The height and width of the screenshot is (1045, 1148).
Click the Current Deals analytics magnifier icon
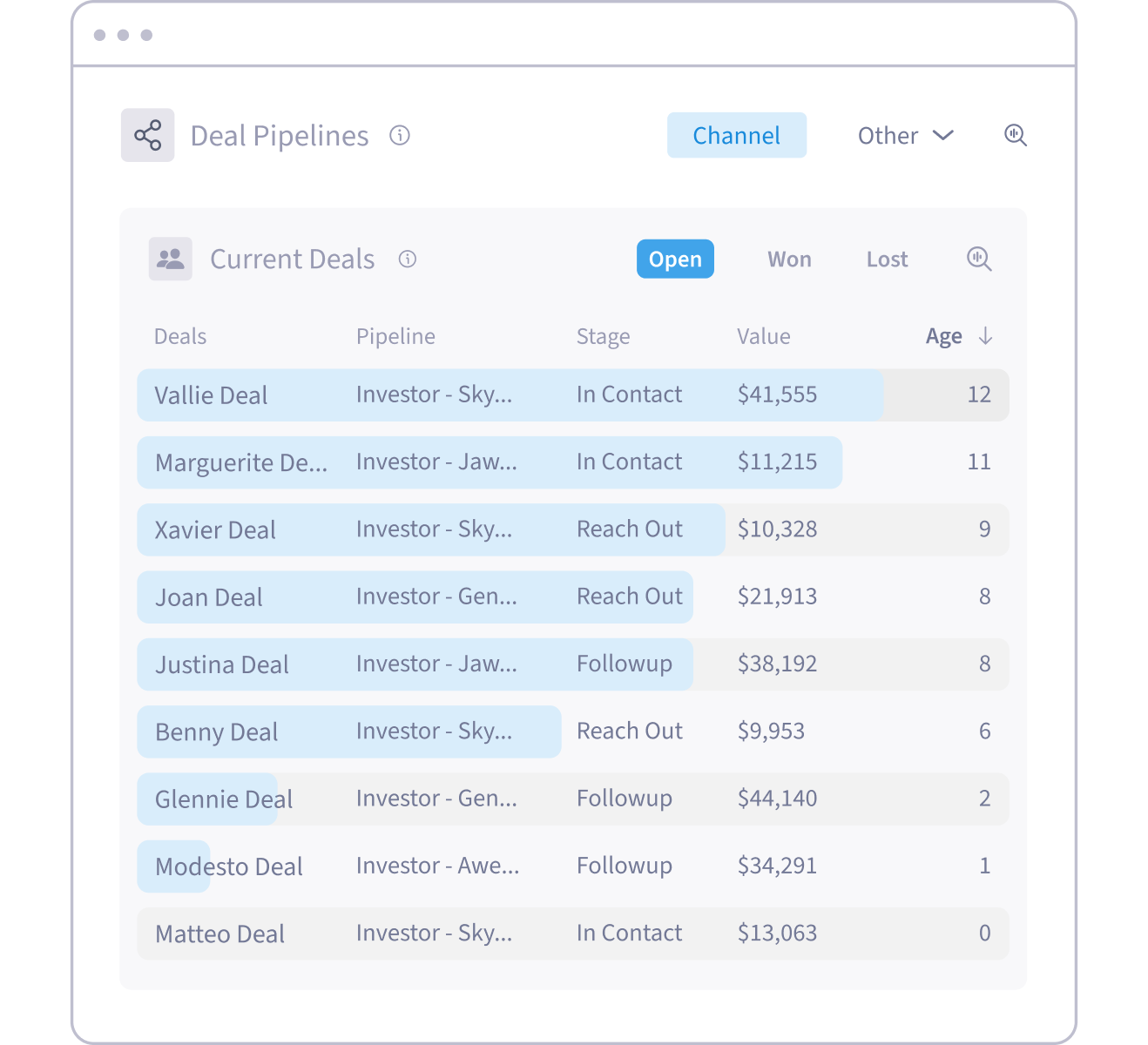(979, 259)
